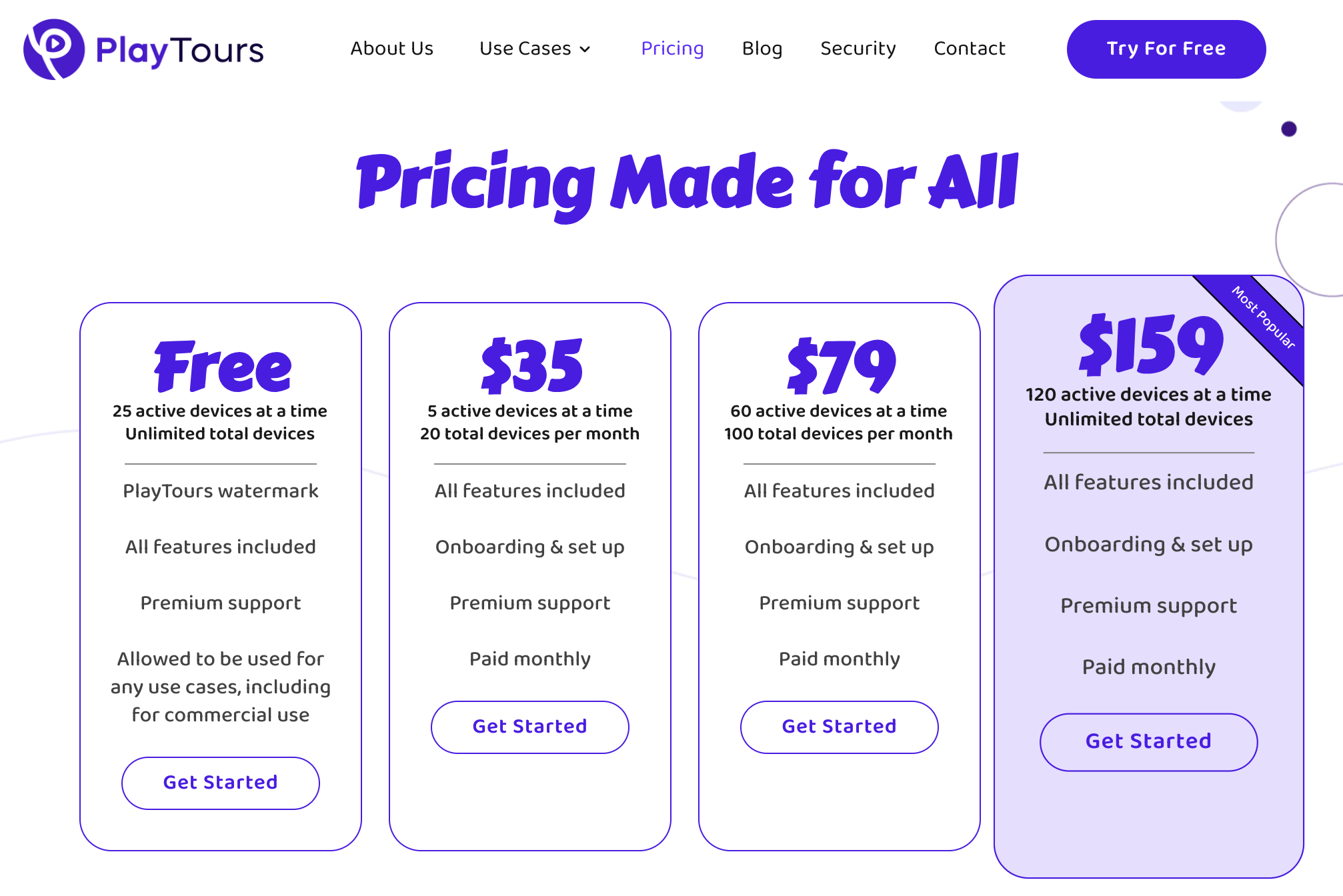Click the PlayTours wordmark text
Image resolution: width=1343 pixels, height=896 pixels.
(x=180, y=51)
